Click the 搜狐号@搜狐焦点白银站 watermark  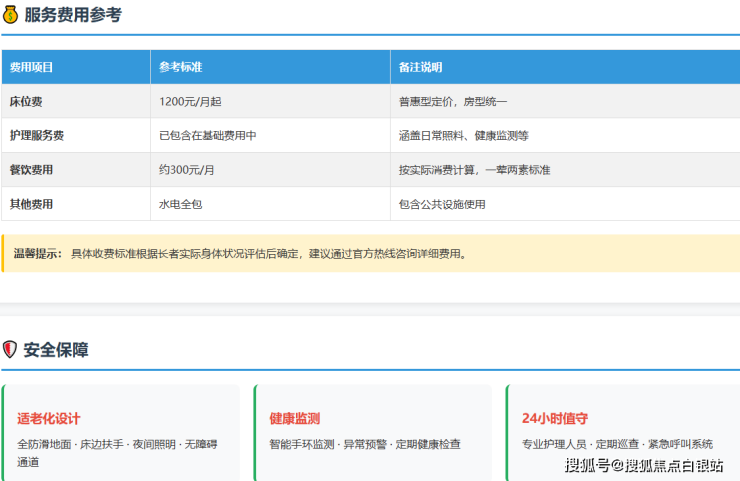[644, 465]
